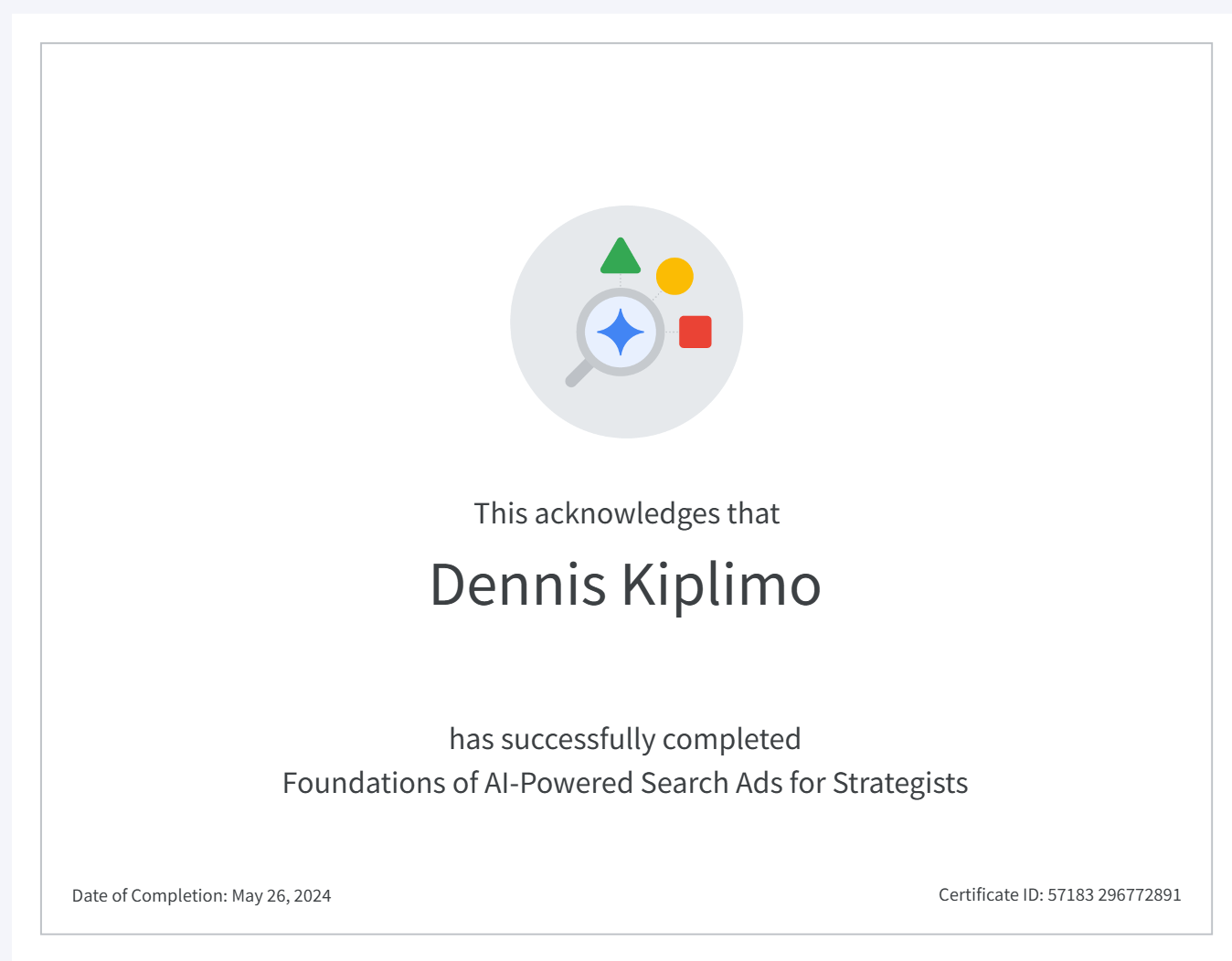Click the word "acknowledges" above the name

(627, 513)
